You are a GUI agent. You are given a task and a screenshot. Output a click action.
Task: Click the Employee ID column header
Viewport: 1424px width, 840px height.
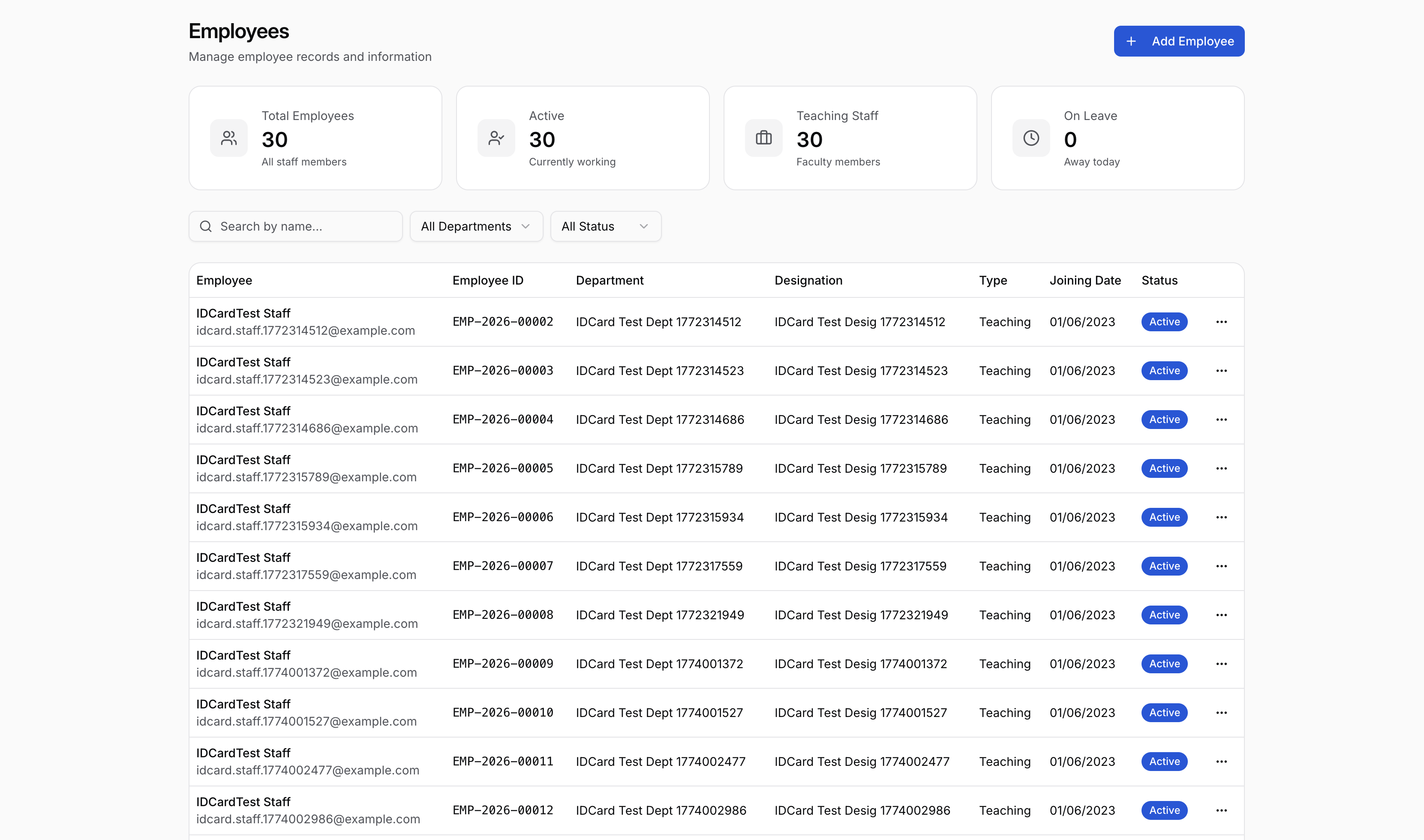coord(487,281)
